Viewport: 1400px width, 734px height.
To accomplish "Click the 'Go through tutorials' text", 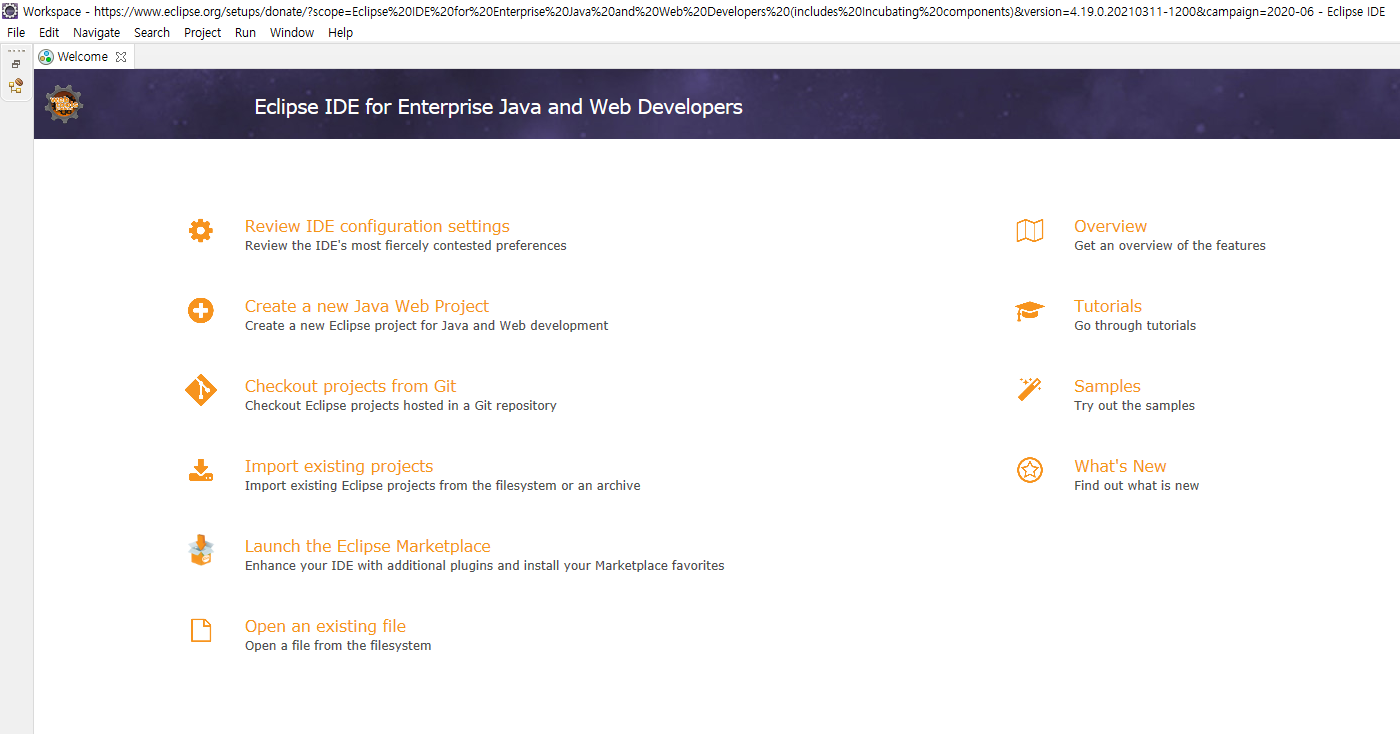I will (1135, 326).
